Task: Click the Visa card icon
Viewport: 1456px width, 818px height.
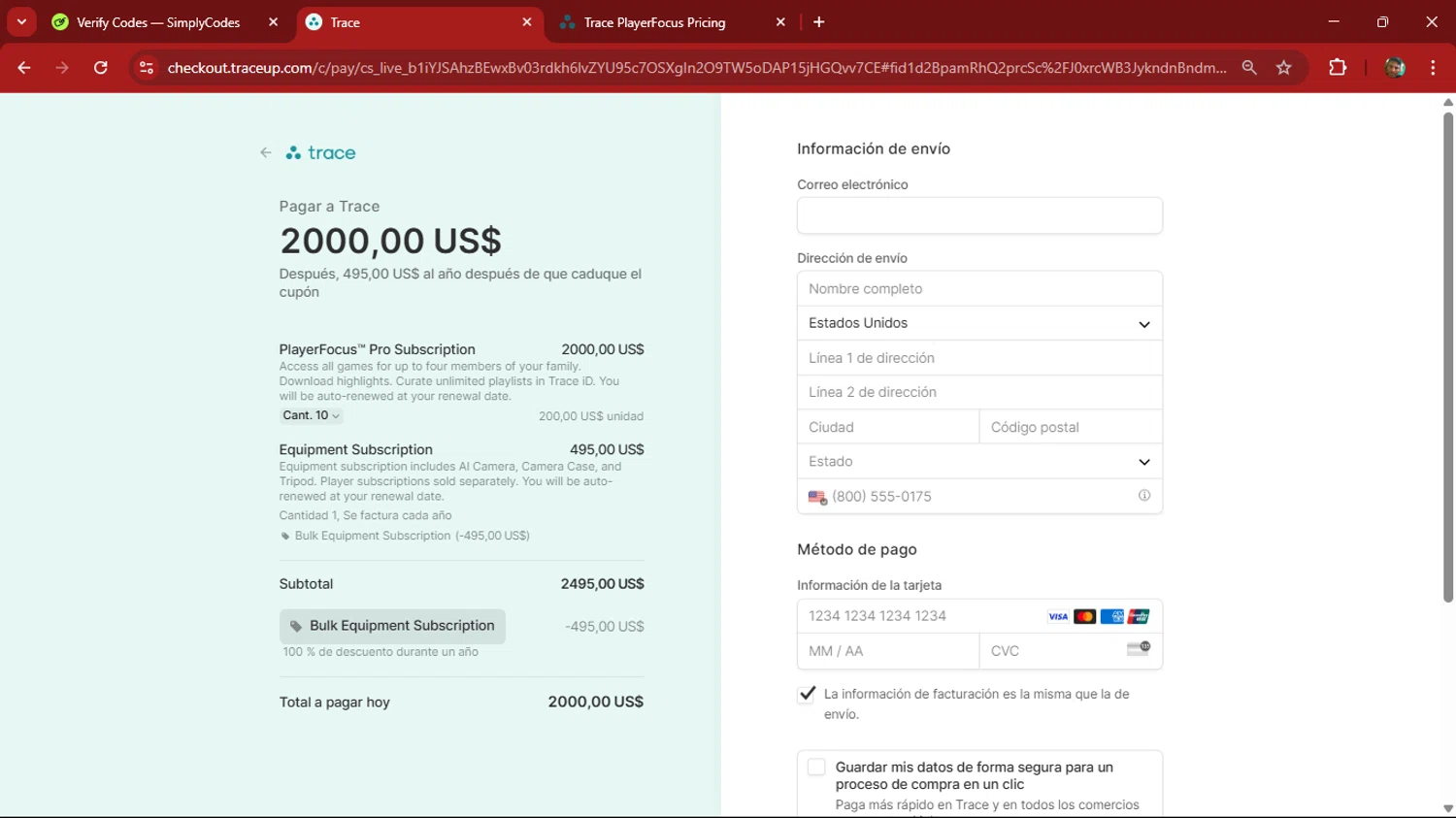Action: click(x=1058, y=616)
